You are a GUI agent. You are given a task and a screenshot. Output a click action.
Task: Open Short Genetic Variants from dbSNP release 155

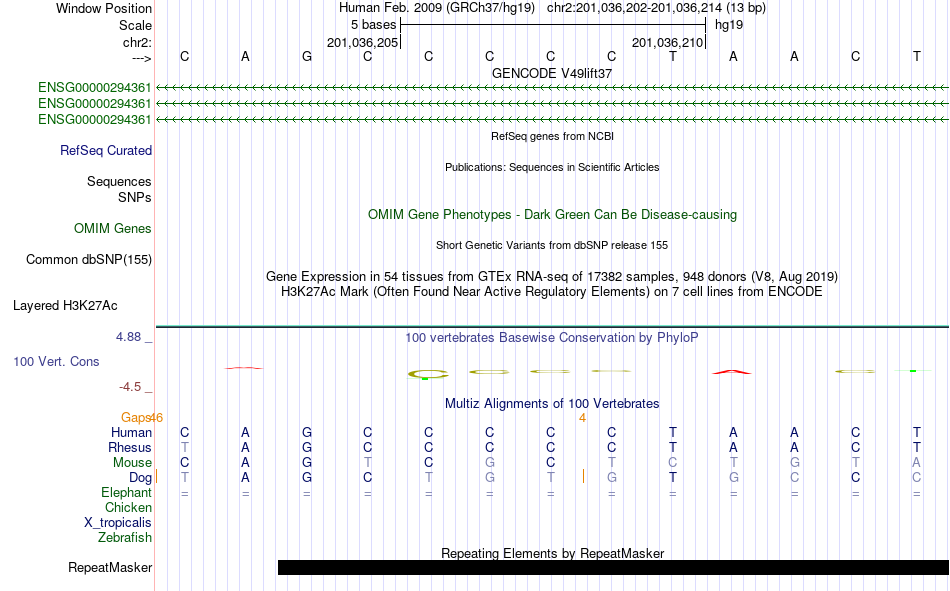tap(552, 245)
